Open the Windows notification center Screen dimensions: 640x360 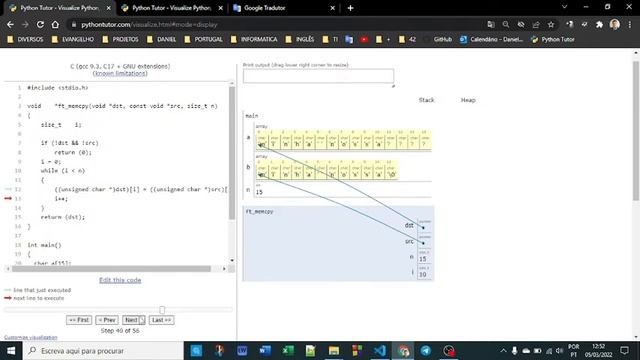[624, 351]
